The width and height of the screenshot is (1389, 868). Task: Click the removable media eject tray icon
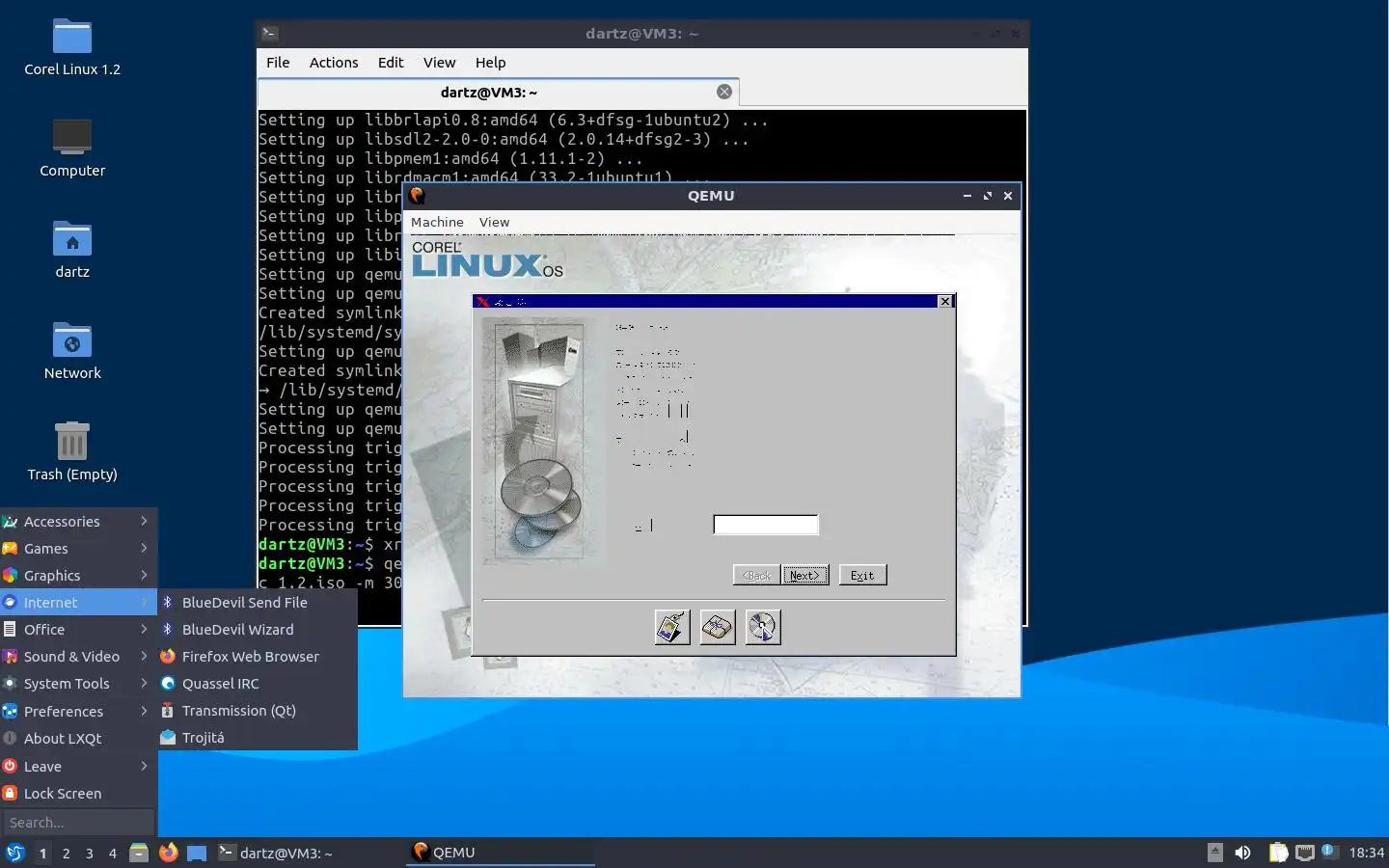1215,853
